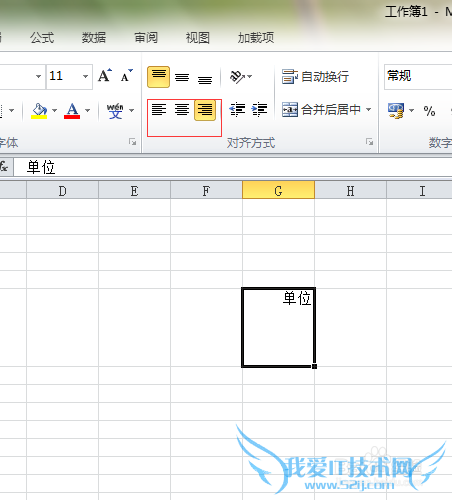The height and width of the screenshot is (500, 452).
Task: Select column D header
Action: pos(62,191)
